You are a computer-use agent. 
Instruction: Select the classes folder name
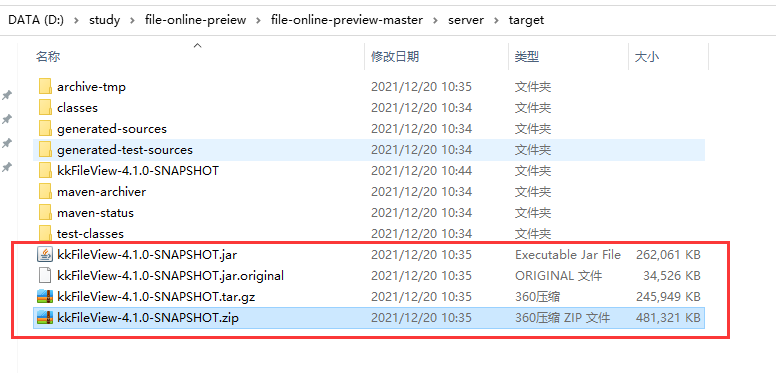pyautogui.click(x=77, y=108)
